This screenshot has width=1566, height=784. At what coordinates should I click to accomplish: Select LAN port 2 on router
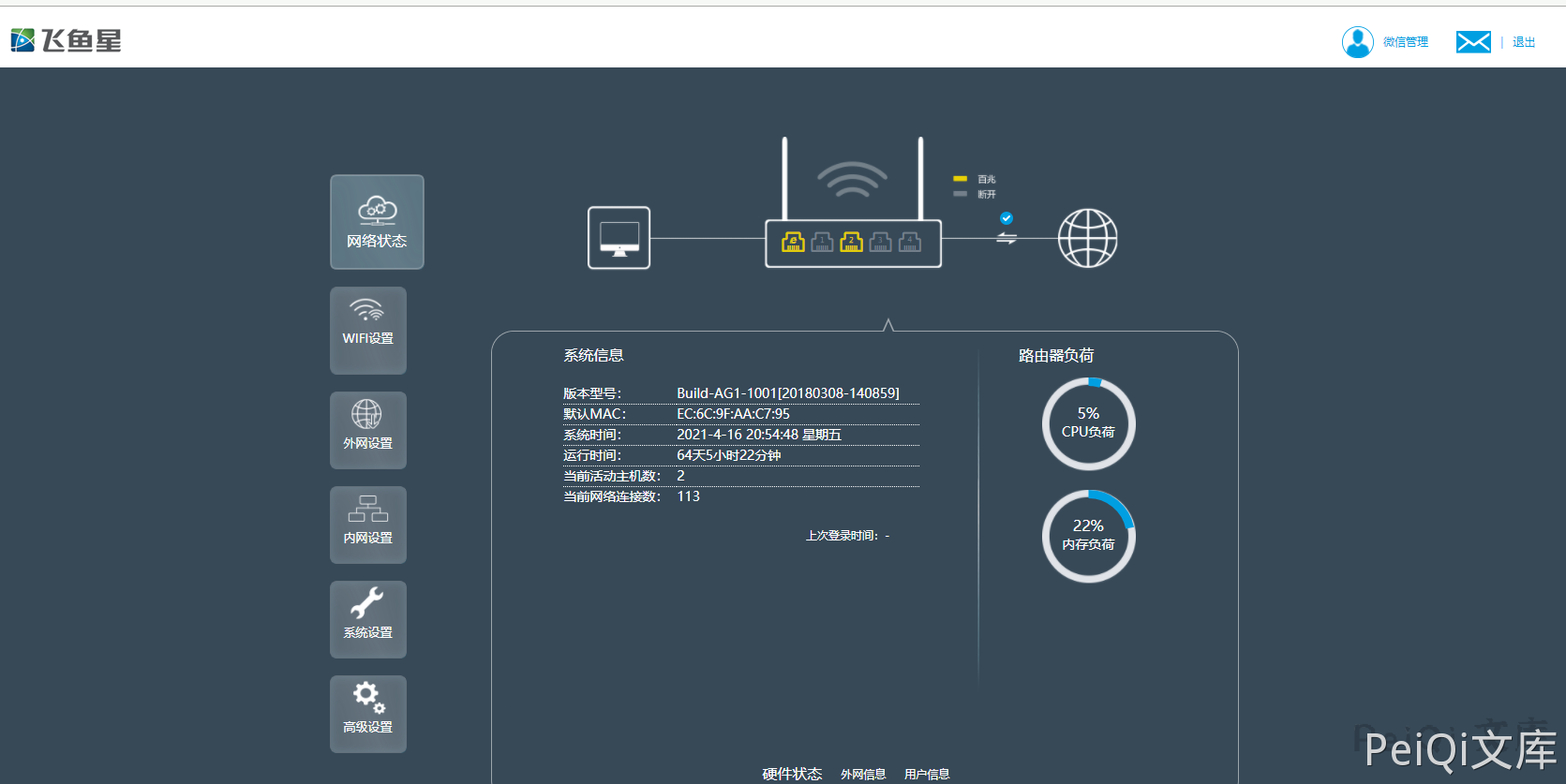[x=851, y=243]
